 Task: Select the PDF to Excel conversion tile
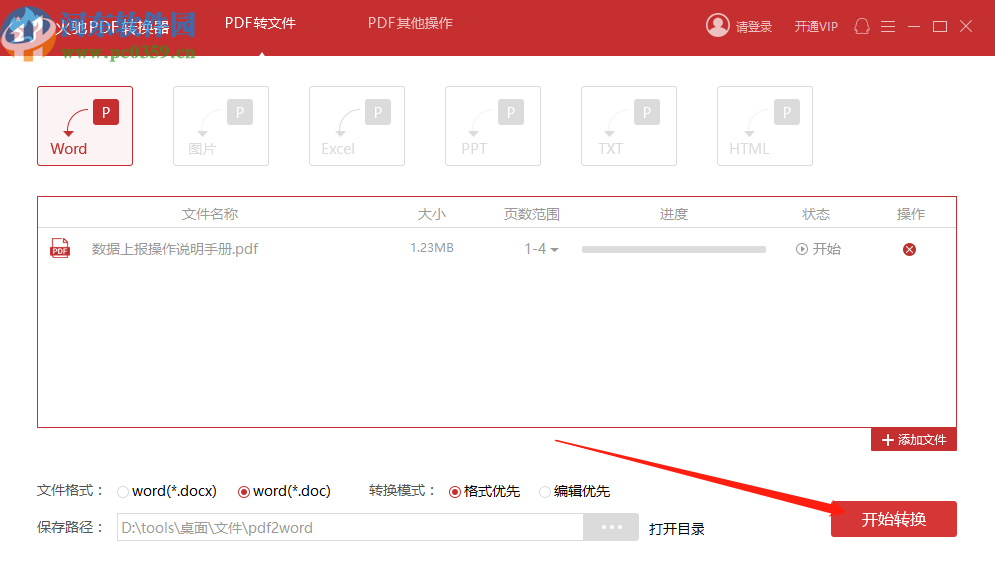[x=357, y=126]
